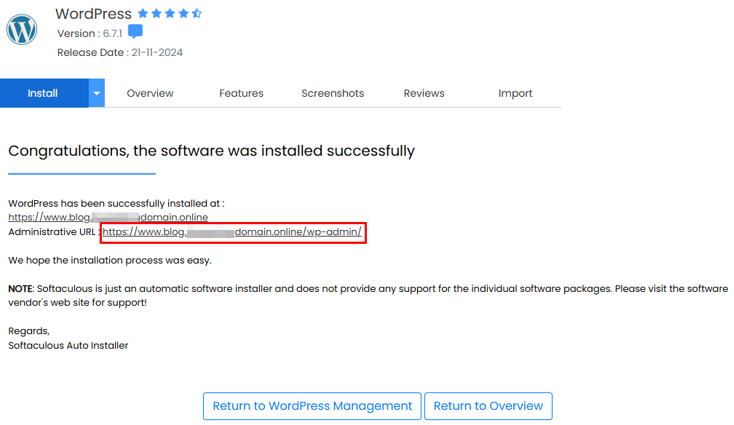Click the third rating star
Image resolution: width=734 pixels, height=425 pixels.
170,14
